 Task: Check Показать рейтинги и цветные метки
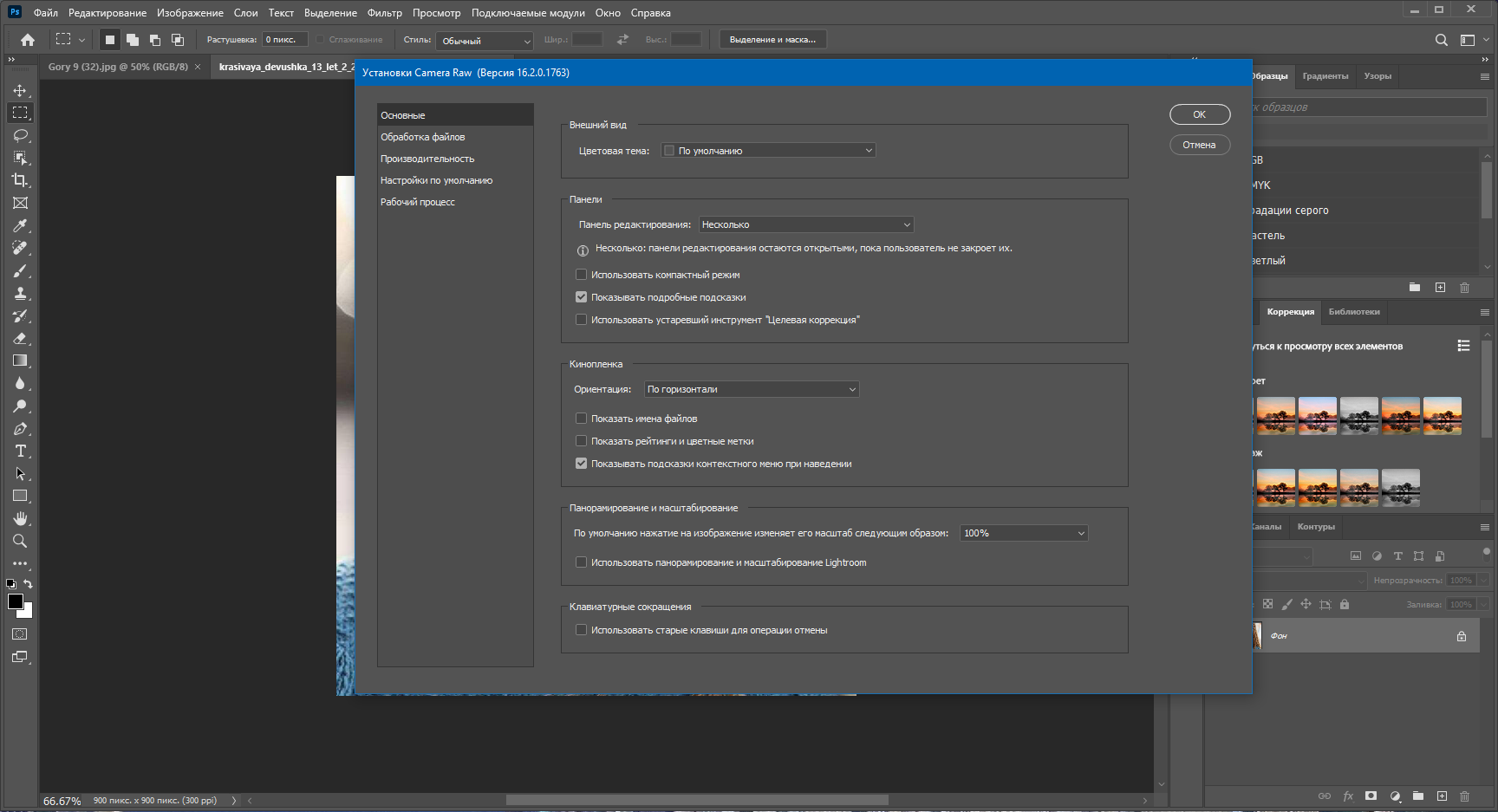point(582,441)
